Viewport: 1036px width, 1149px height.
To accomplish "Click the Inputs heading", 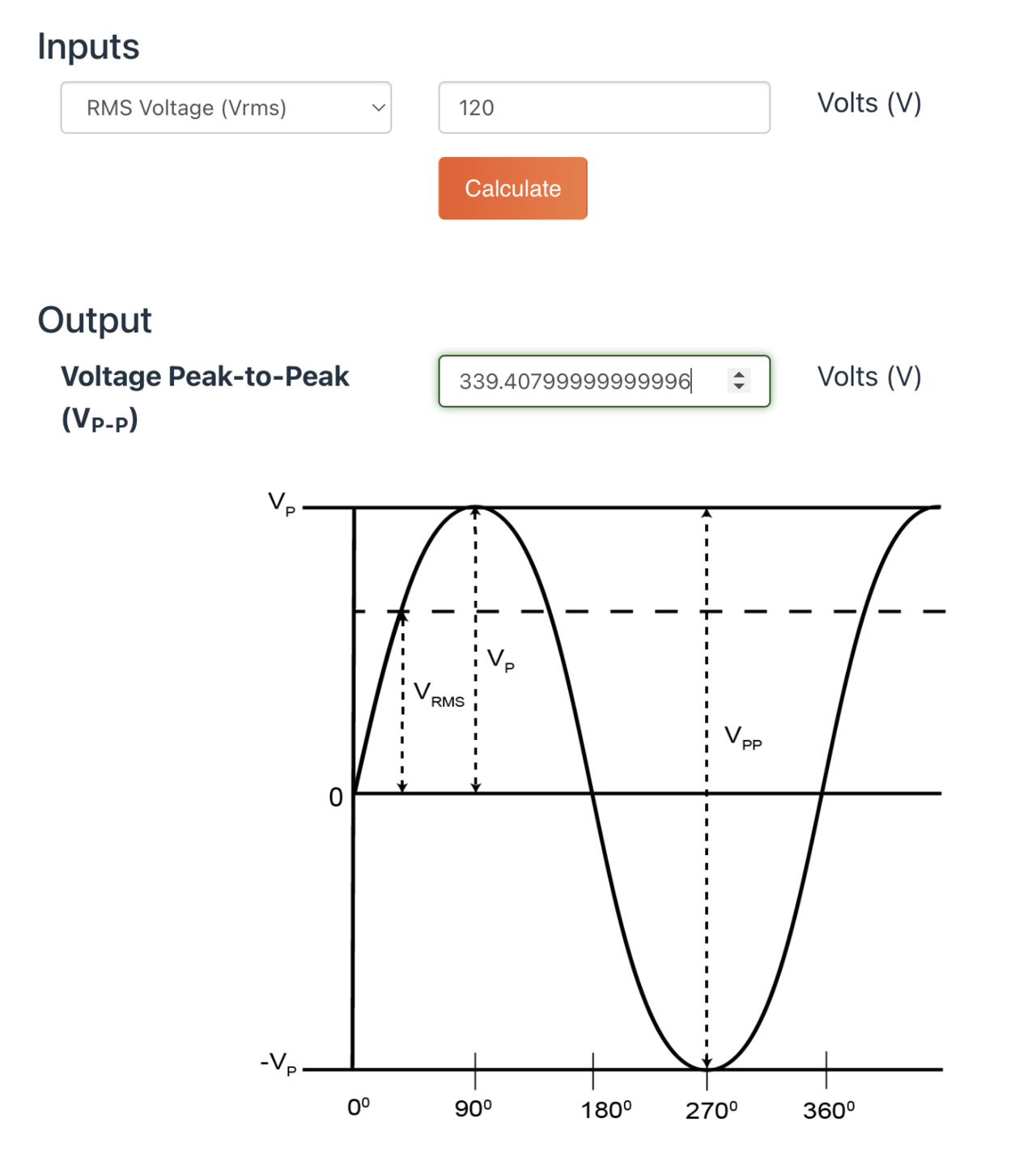I will point(88,47).
